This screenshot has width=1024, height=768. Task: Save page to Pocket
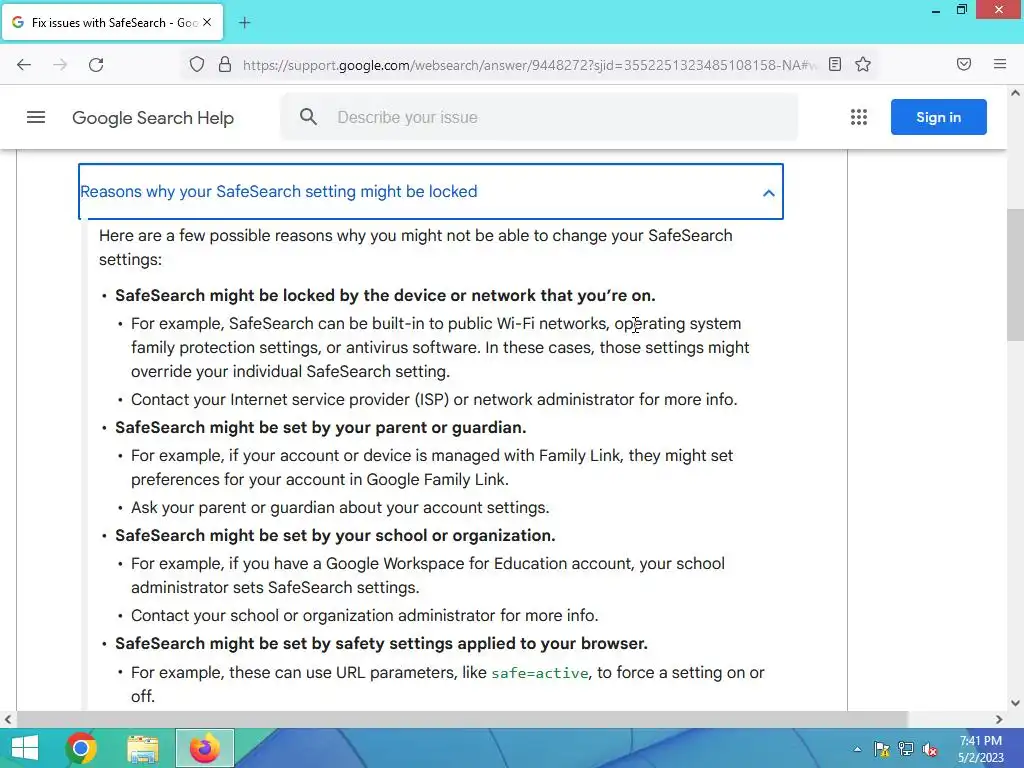coord(964,64)
